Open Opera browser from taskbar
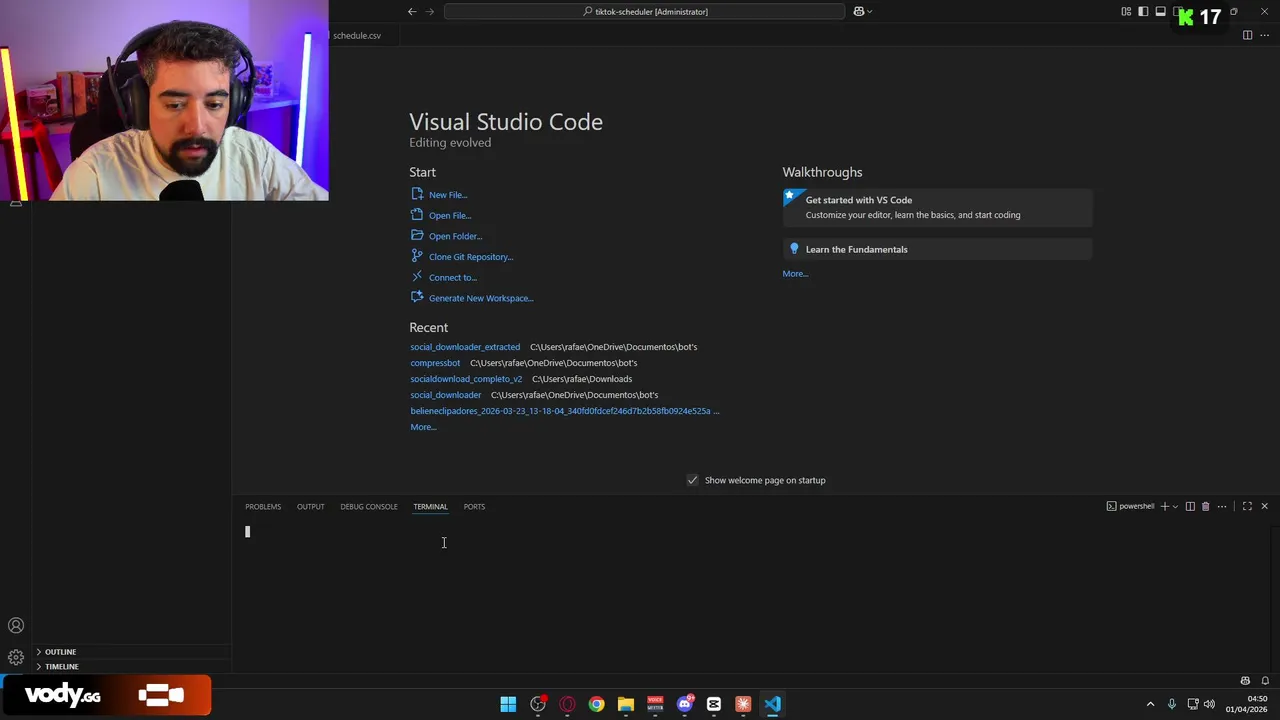This screenshot has width=1280, height=720. [567, 704]
